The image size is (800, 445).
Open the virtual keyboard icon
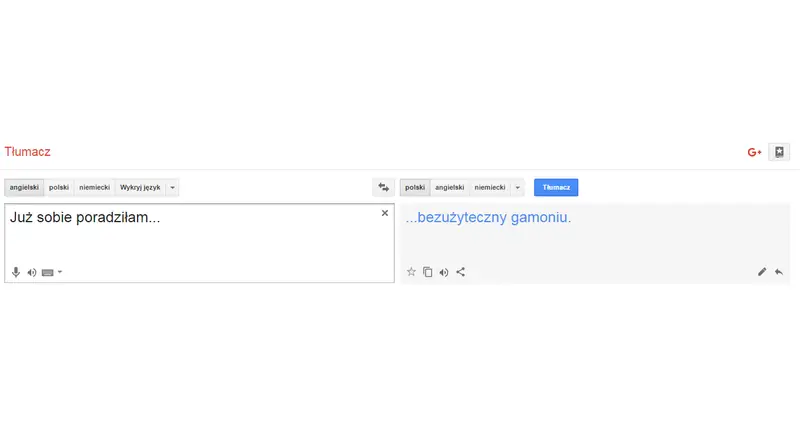click(x=47, y=273)
